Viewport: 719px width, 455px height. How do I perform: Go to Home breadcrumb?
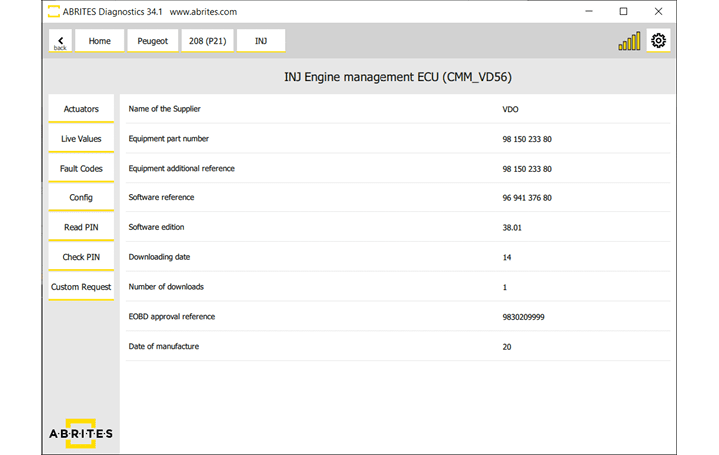(x=99, y=41)
